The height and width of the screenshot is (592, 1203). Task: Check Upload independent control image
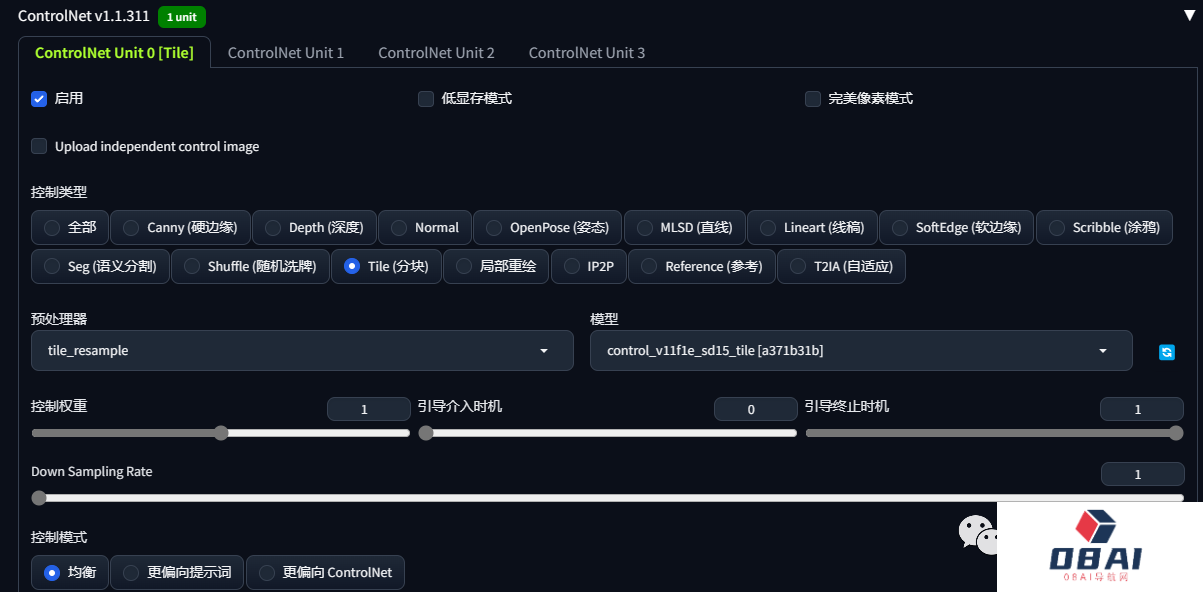40,147
